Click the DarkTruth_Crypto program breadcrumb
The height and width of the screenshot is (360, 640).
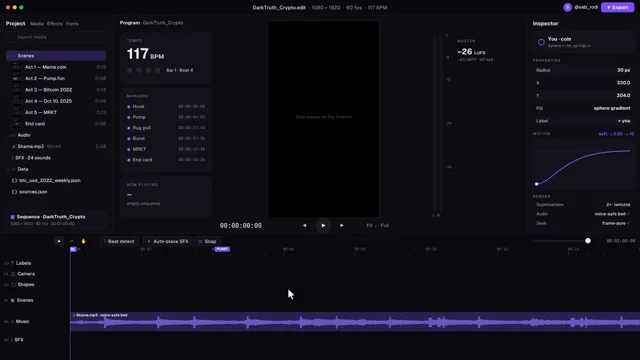(x=163, y=23)
